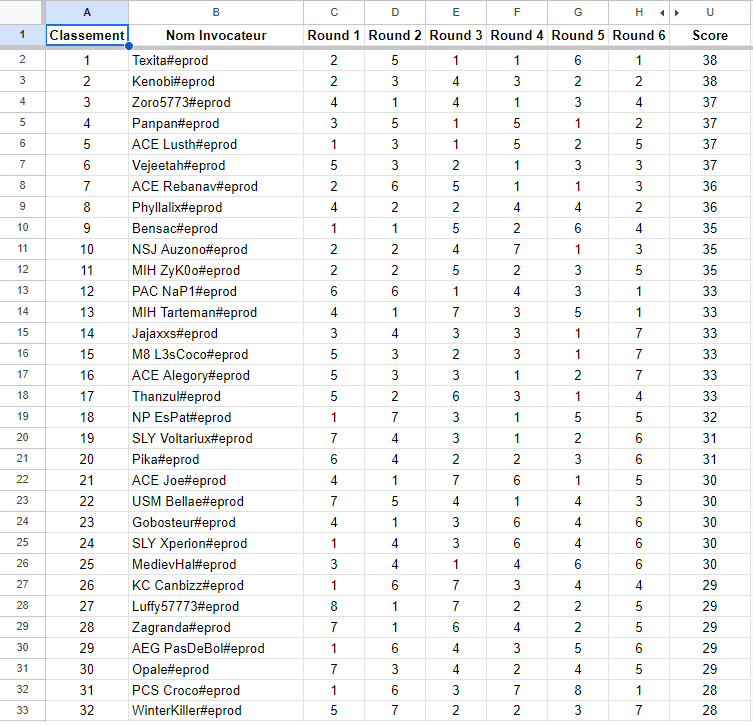Screen dimensions: 753x726
Task: Select cell Jajaxxs#eprod
Action: tap(216, 333)
